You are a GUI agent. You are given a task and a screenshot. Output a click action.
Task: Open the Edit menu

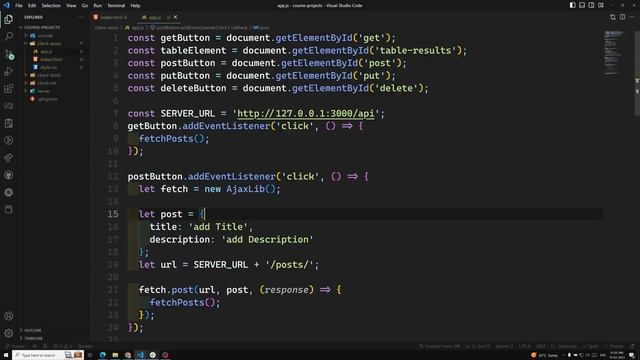click(32, 6)
